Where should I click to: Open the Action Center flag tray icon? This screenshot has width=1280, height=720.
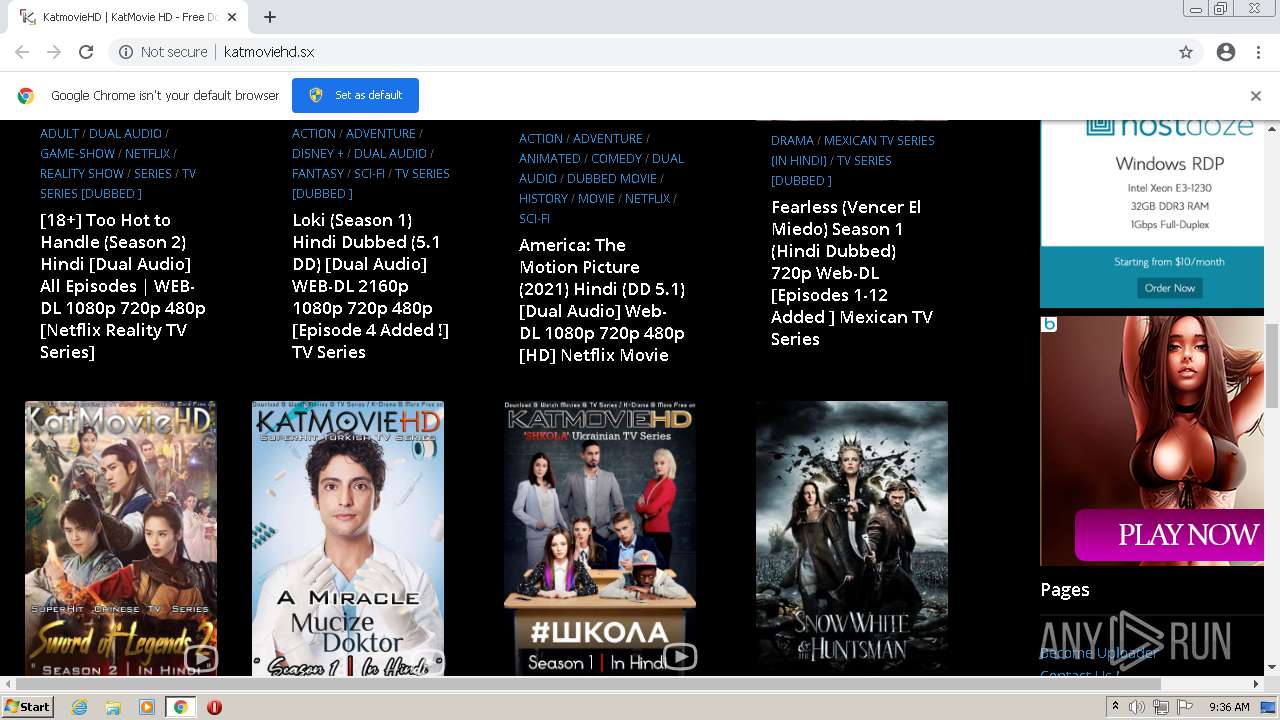coord(1185,707)
